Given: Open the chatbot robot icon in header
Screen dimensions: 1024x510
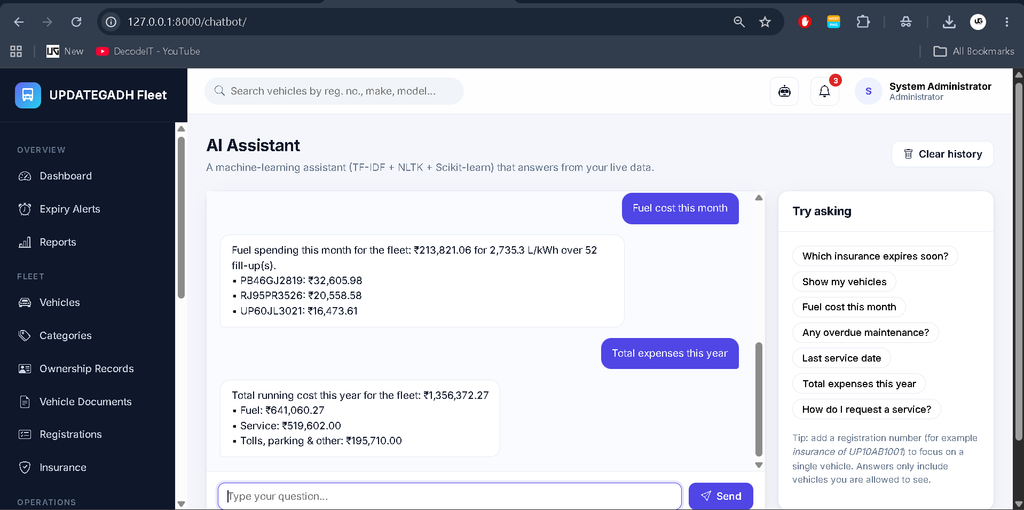Looking at the screenshot, I should tap(784, 91).
